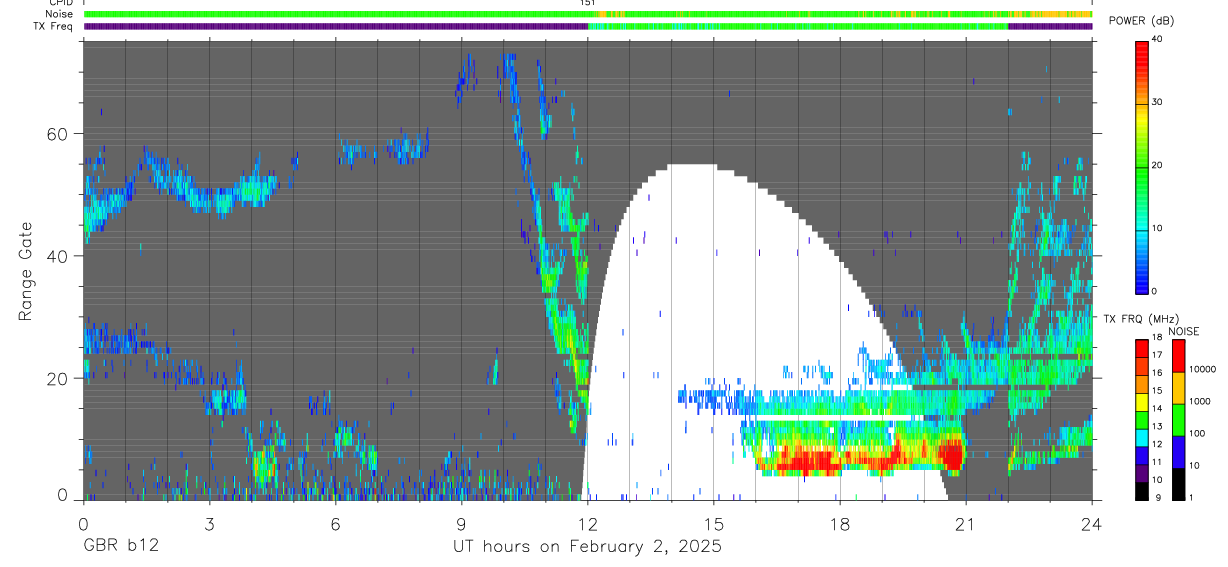Click the orange block of the NOISE legend
Viewport: 1228px width, 567px height.
point(1178,388)
